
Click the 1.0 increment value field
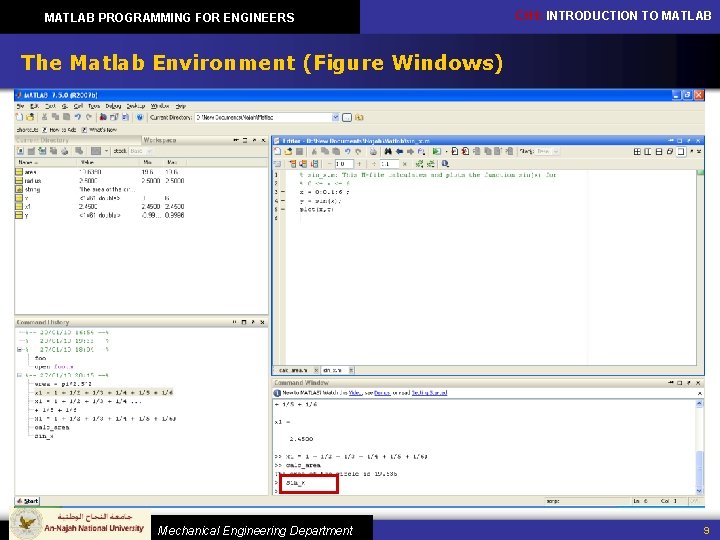[344, 164]
